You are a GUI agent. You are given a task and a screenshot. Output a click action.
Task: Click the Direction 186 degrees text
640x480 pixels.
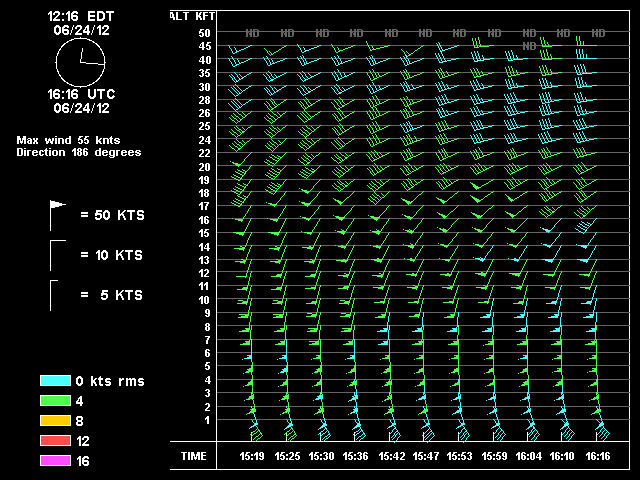(x=79, y=152)
